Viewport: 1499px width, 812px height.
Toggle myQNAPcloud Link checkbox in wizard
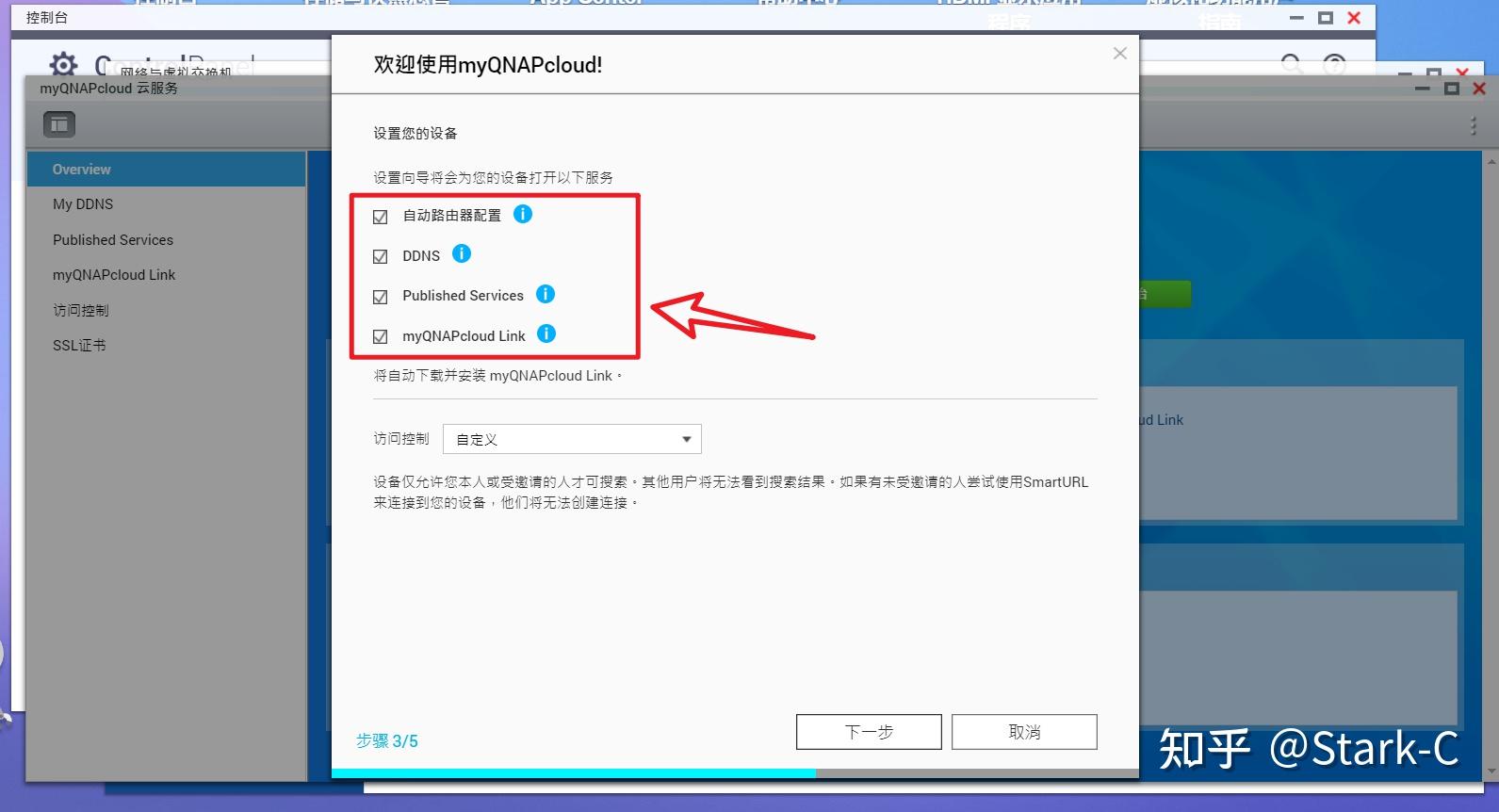click(x=381, y=336)
